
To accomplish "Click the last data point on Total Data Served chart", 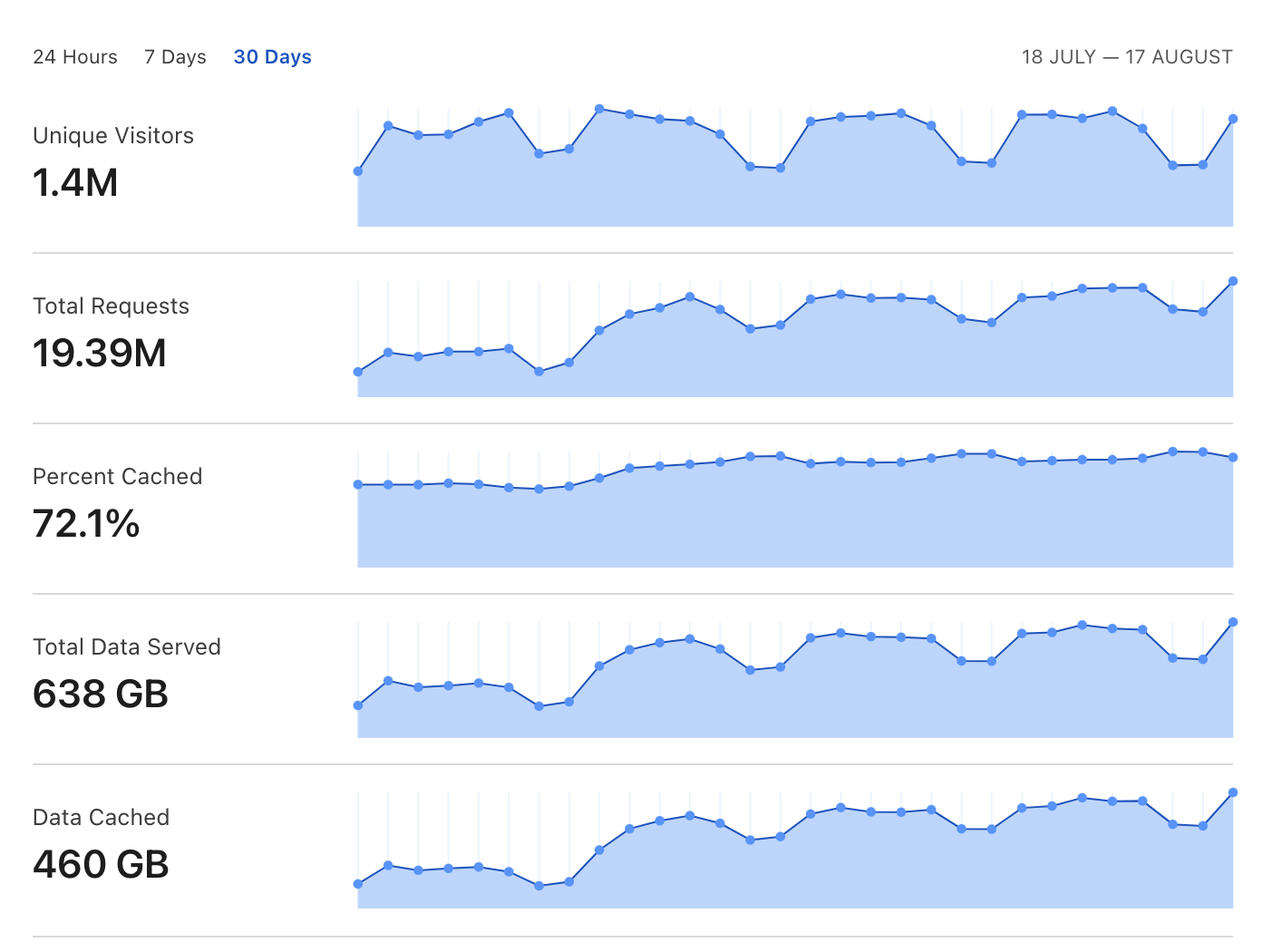I will (x=1233, y=622).
